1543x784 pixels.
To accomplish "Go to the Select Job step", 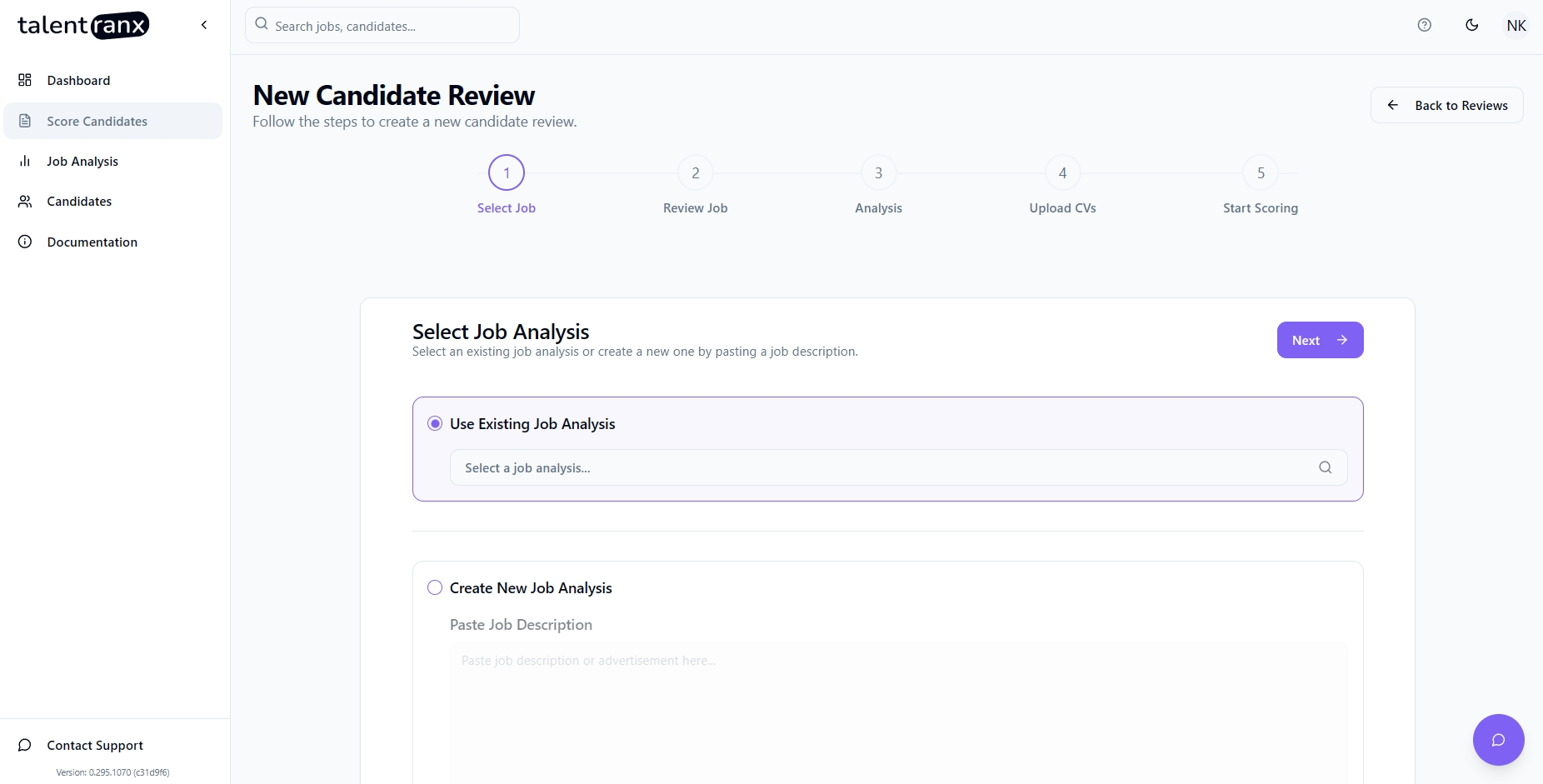I will pyautogui.click(x=506, y=172).
